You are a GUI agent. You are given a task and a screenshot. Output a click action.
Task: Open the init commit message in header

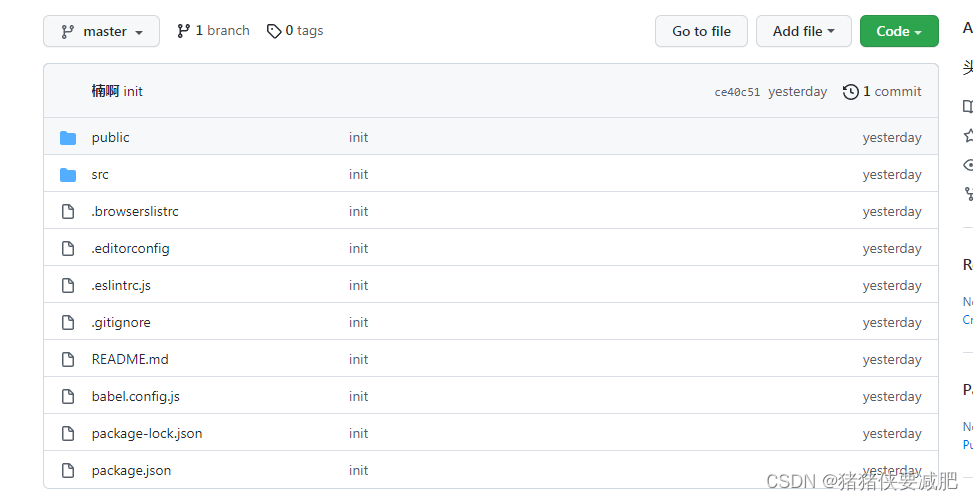click(133, 91)
